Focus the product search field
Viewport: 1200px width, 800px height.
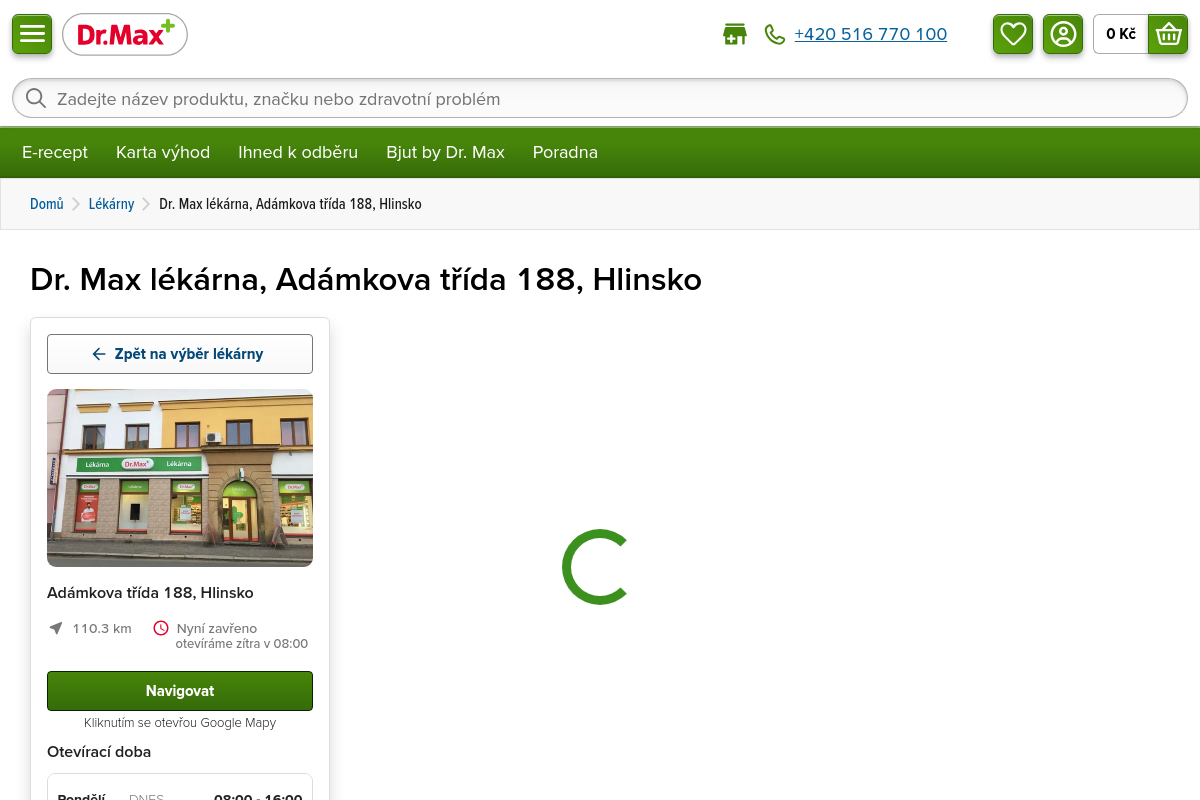(600, 98)
